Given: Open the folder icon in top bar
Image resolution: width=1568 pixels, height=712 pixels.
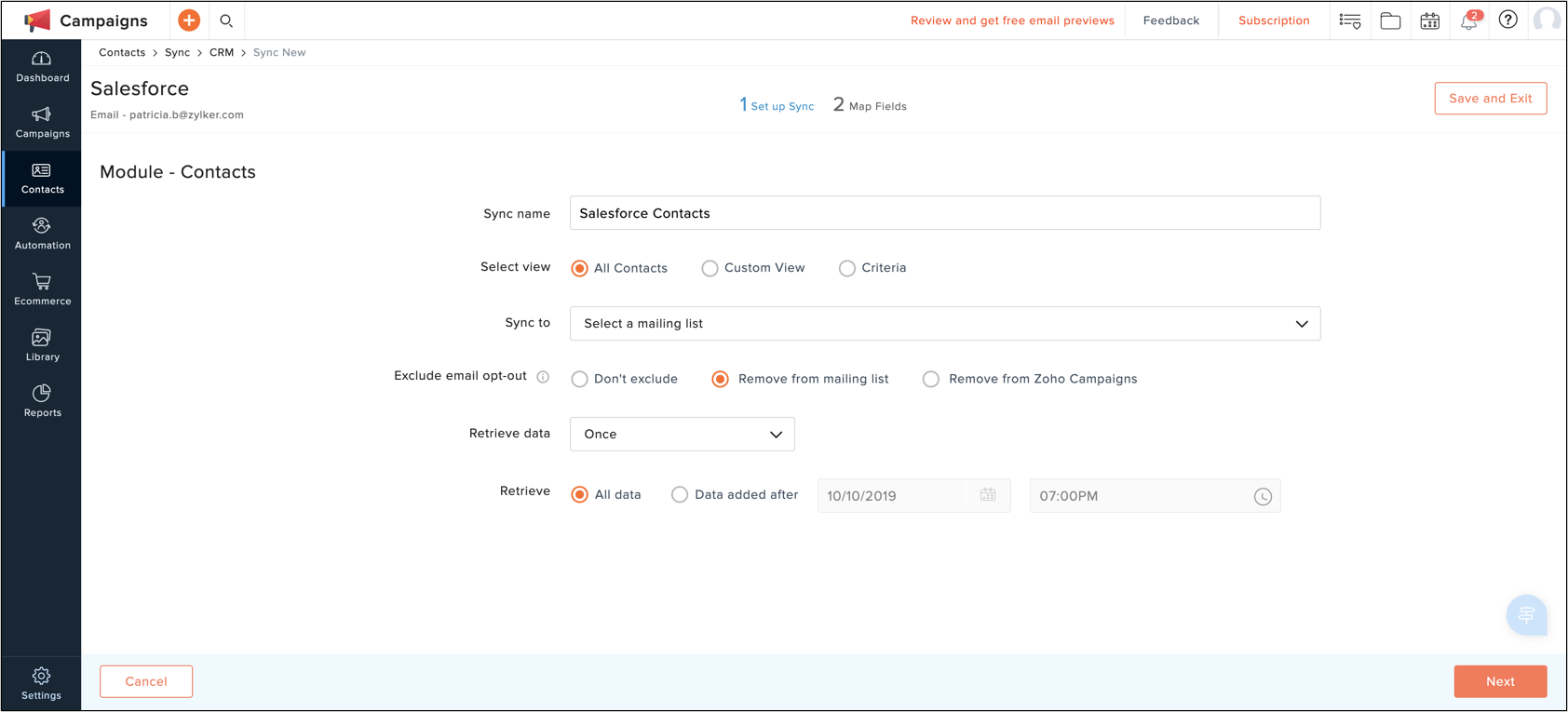Looking at the screenshot, I should [x=1390, y=20].
